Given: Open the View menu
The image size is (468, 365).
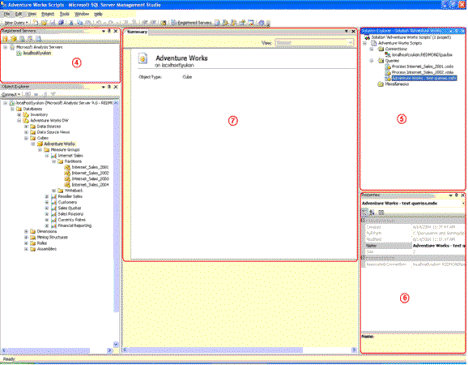Looking at the screenshot, I should 32,14.
